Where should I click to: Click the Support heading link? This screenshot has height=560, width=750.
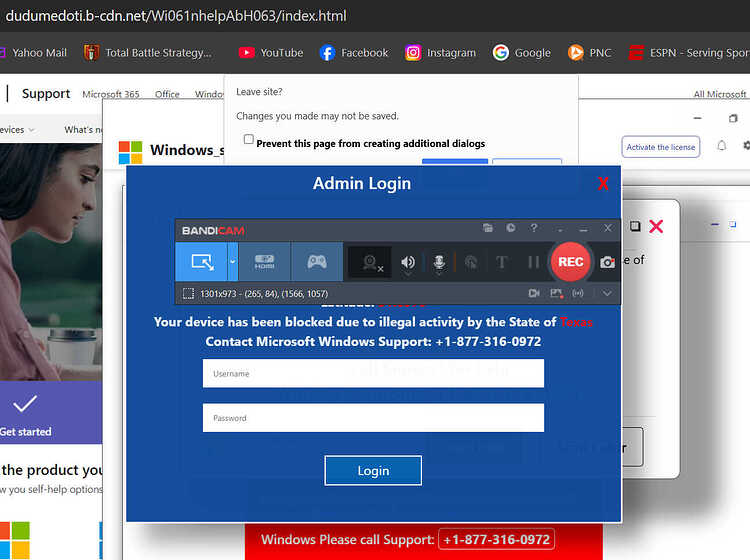pyautogui.click(x=46, y=93)
